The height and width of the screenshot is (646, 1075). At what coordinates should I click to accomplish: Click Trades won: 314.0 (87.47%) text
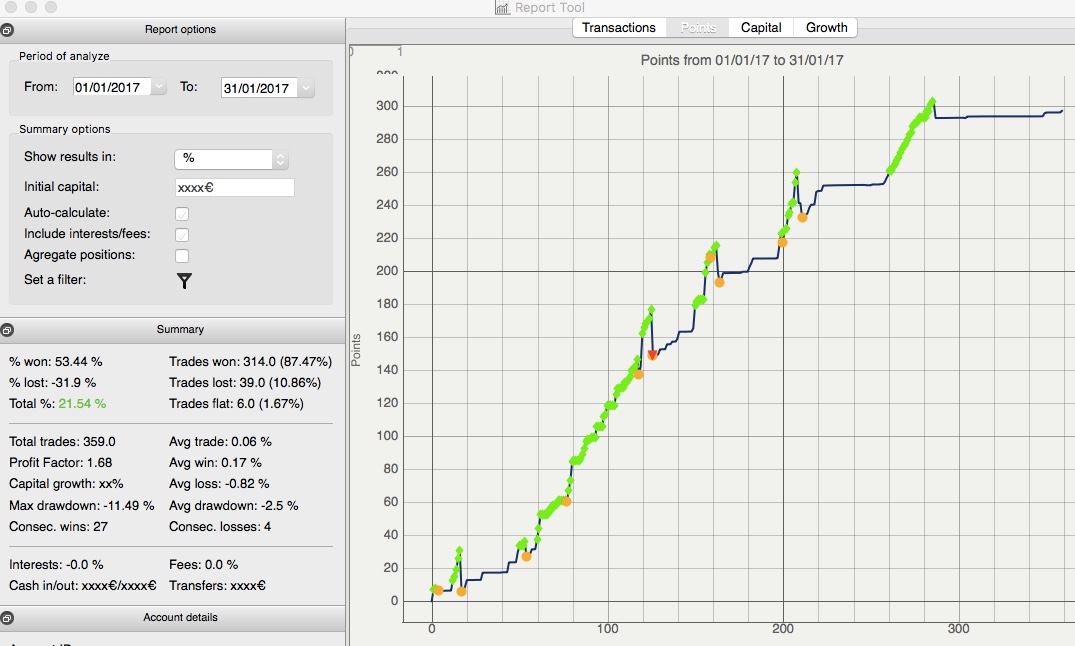click(250, 362)
